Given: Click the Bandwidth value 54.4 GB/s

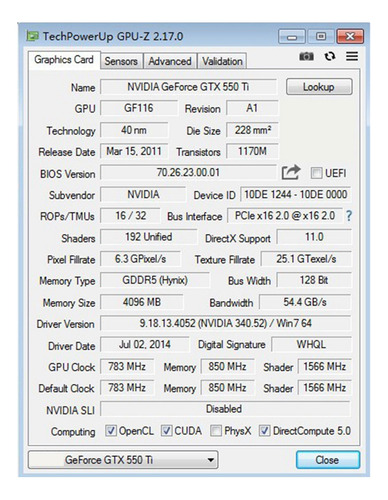Looking at the screenshot, I should (305, 302).
